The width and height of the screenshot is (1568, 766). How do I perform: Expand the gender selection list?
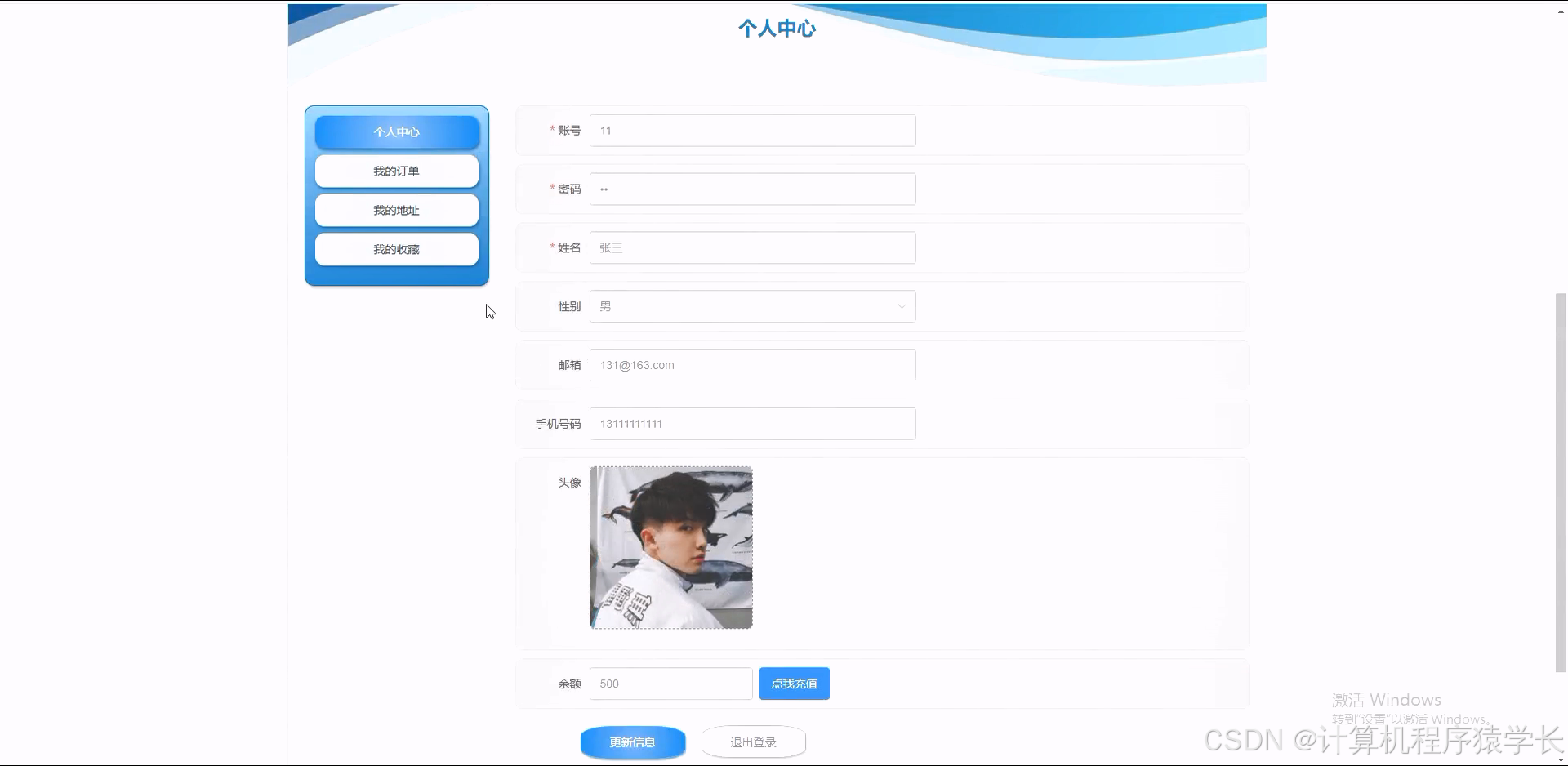pos(751,305)
